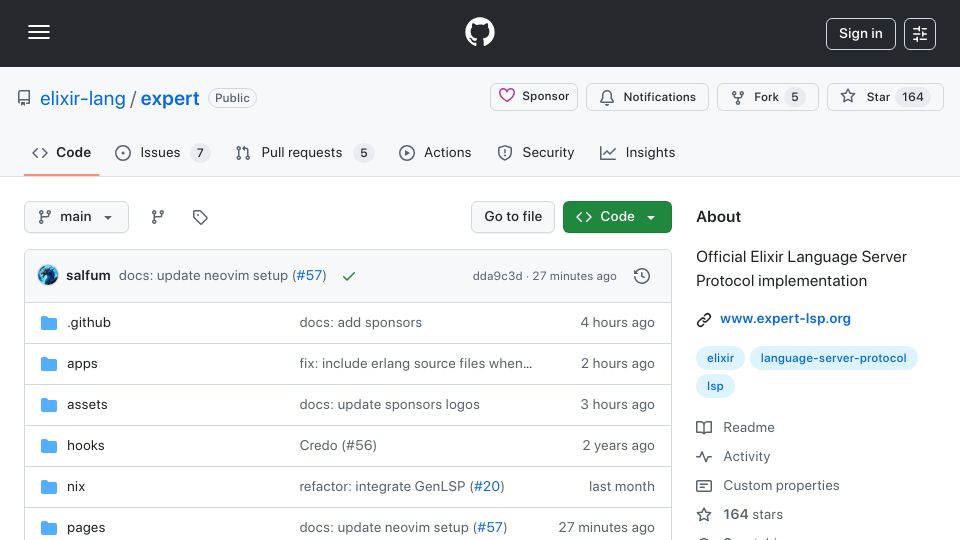Open the Actions tab

(435, 152)
